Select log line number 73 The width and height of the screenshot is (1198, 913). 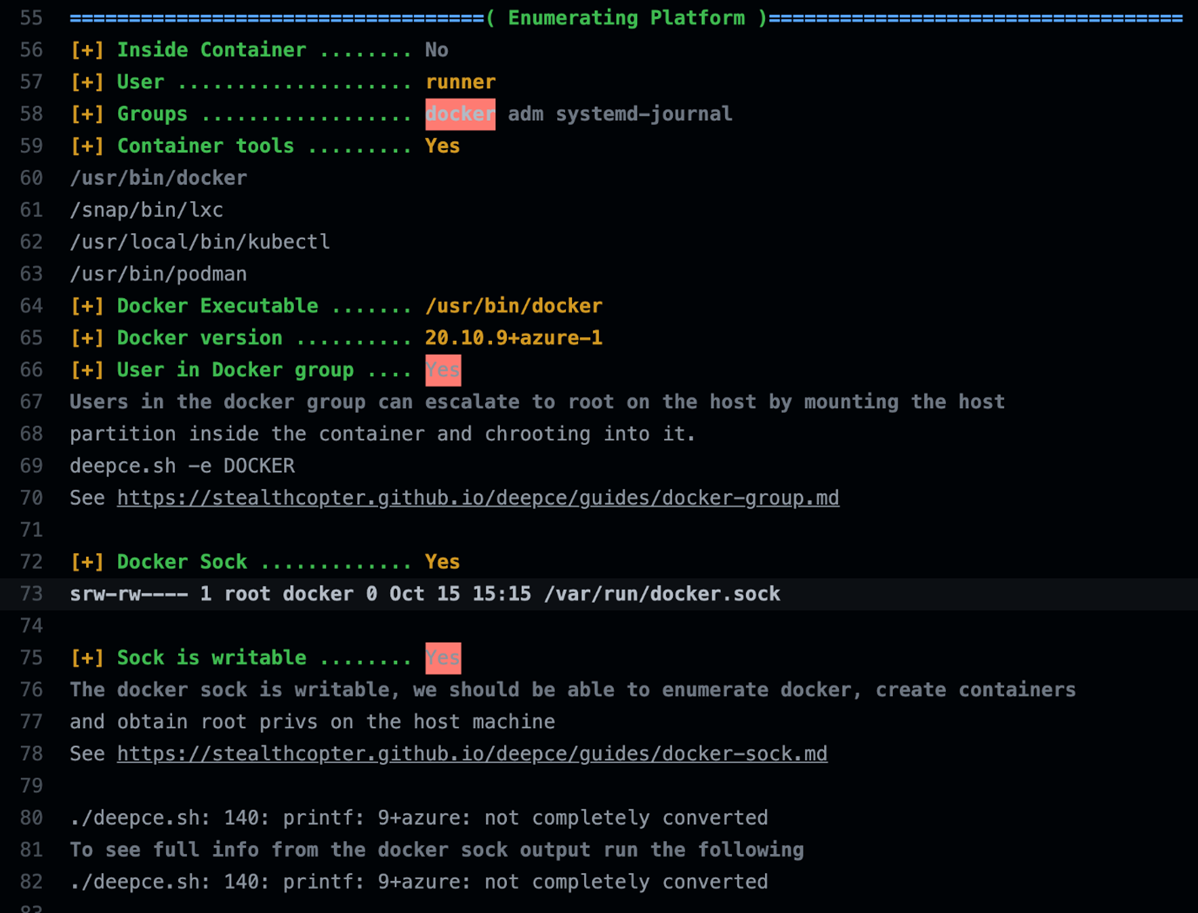[x=31, y=594]
